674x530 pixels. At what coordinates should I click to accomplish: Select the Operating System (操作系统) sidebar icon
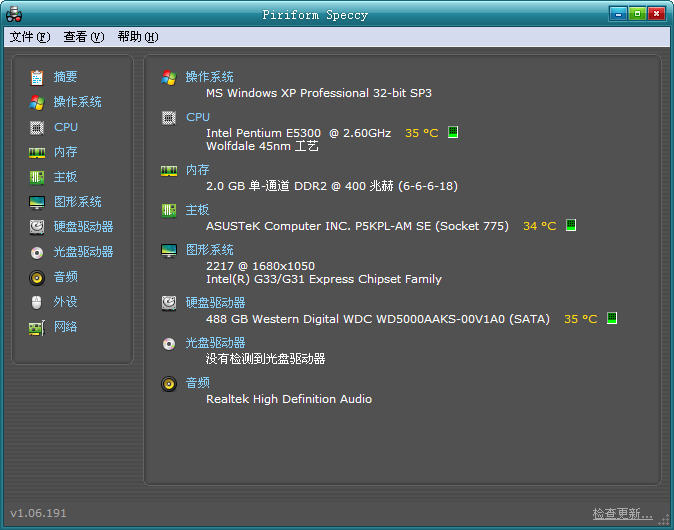pyautogui.click(x=37, y=102)
